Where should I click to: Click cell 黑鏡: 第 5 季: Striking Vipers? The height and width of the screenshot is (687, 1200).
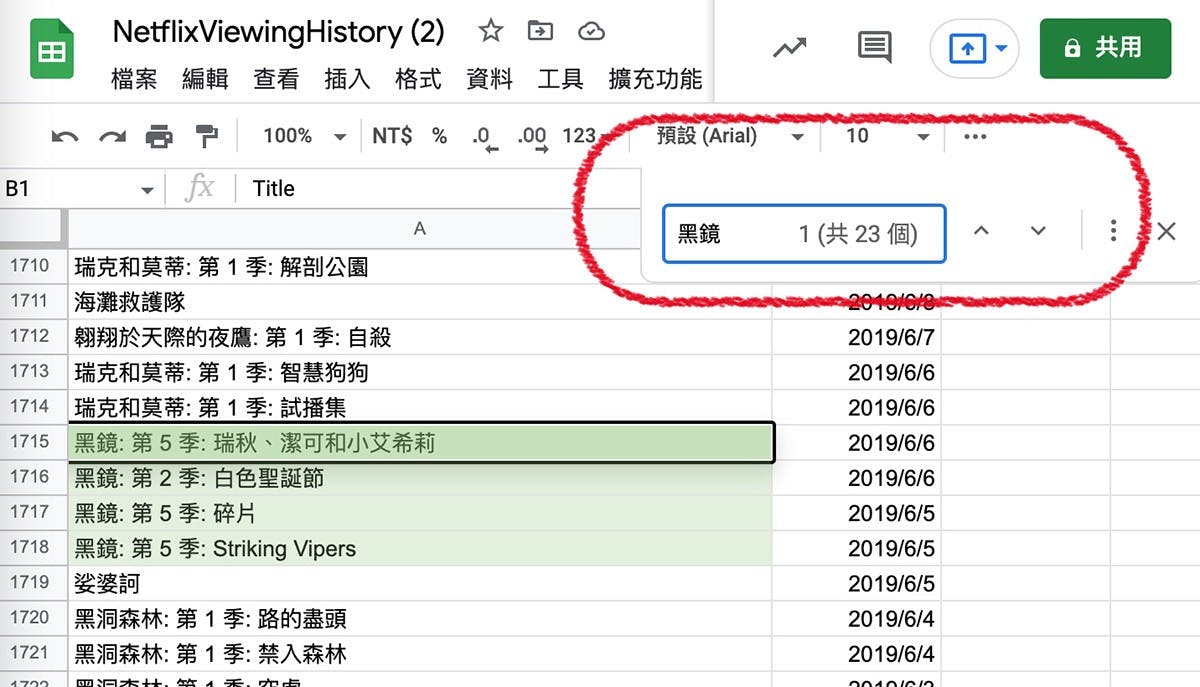coord(420,548)
